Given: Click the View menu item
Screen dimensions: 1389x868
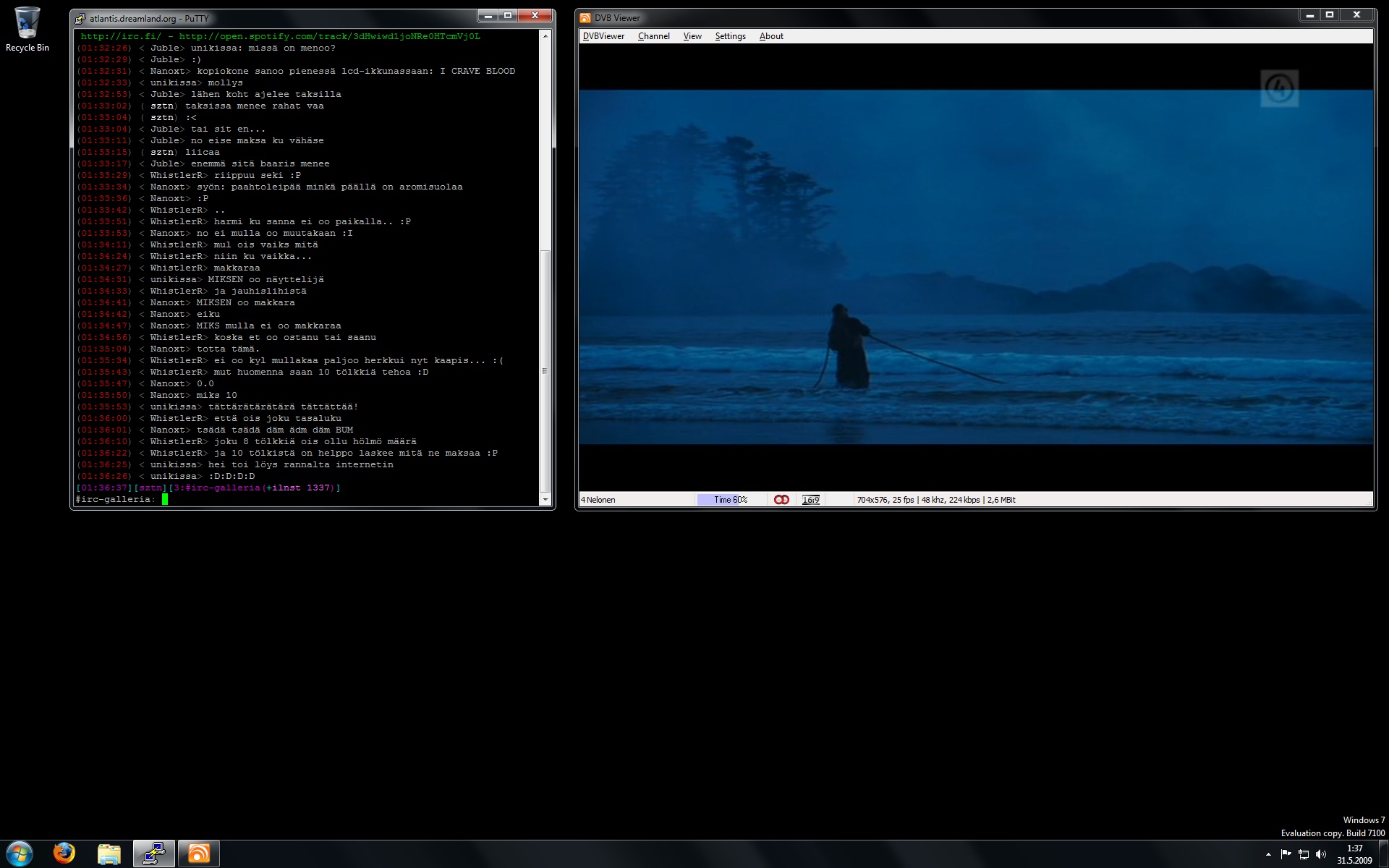Looking at the screenshot, I should (x=692, y=36).
